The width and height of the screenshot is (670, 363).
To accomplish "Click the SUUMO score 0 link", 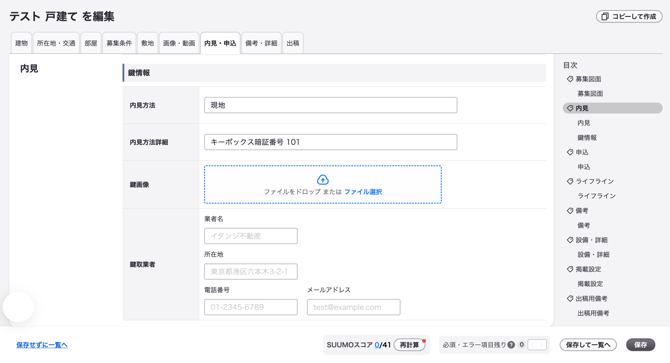I will coord(377,345).
